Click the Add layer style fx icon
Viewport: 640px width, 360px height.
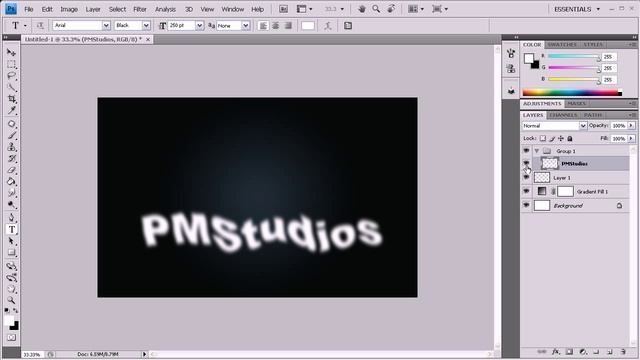click(x=556, y=351)
